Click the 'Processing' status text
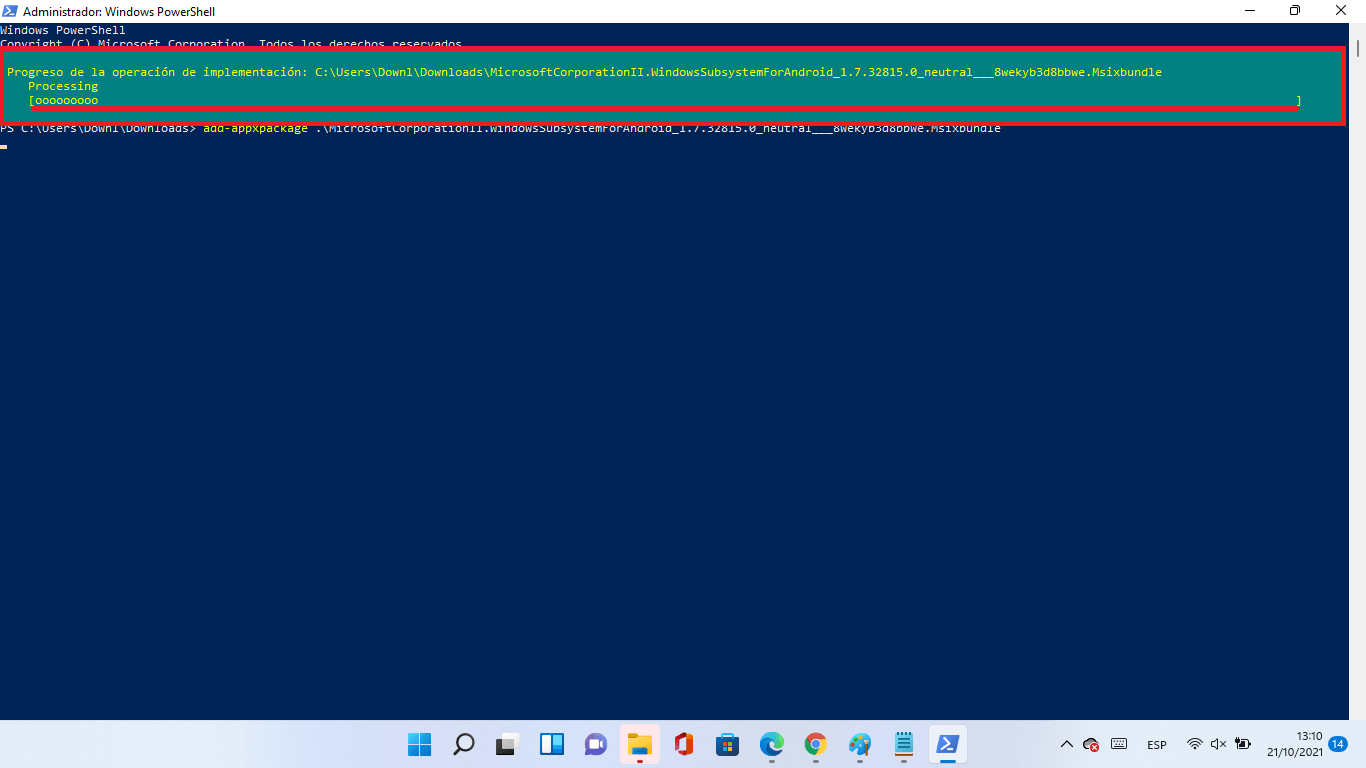Screen dimensions: 1366x768 tap(63, 86)
